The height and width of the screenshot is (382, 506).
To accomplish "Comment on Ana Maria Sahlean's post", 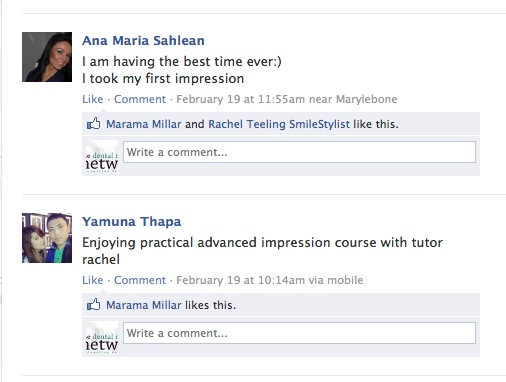I will coord(140,99).
